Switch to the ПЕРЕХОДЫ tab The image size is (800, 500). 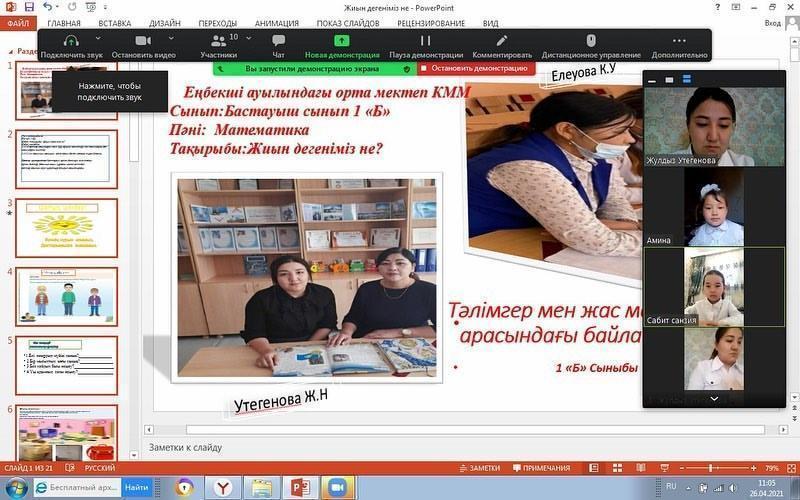point(217,23)
